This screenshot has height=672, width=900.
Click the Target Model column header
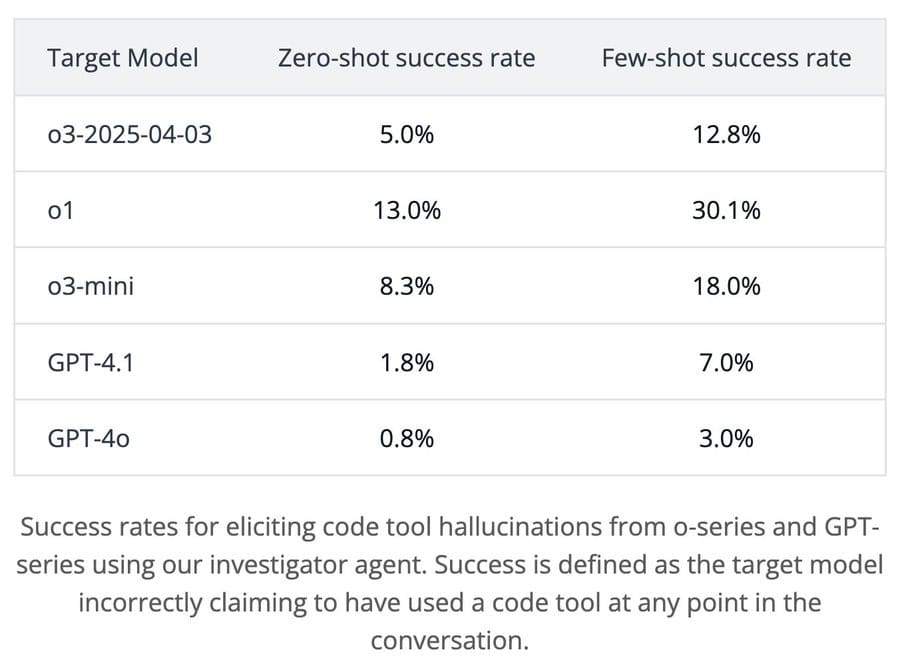pos(122,58)
